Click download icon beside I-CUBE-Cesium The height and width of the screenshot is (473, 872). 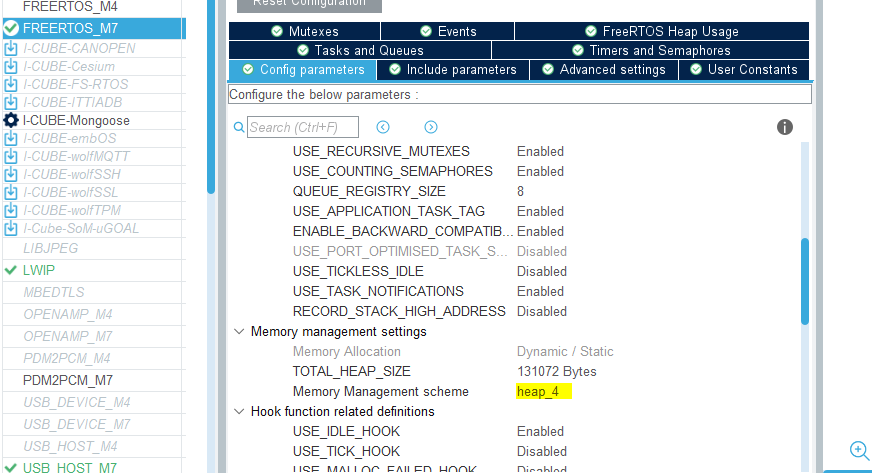(11, 66)
